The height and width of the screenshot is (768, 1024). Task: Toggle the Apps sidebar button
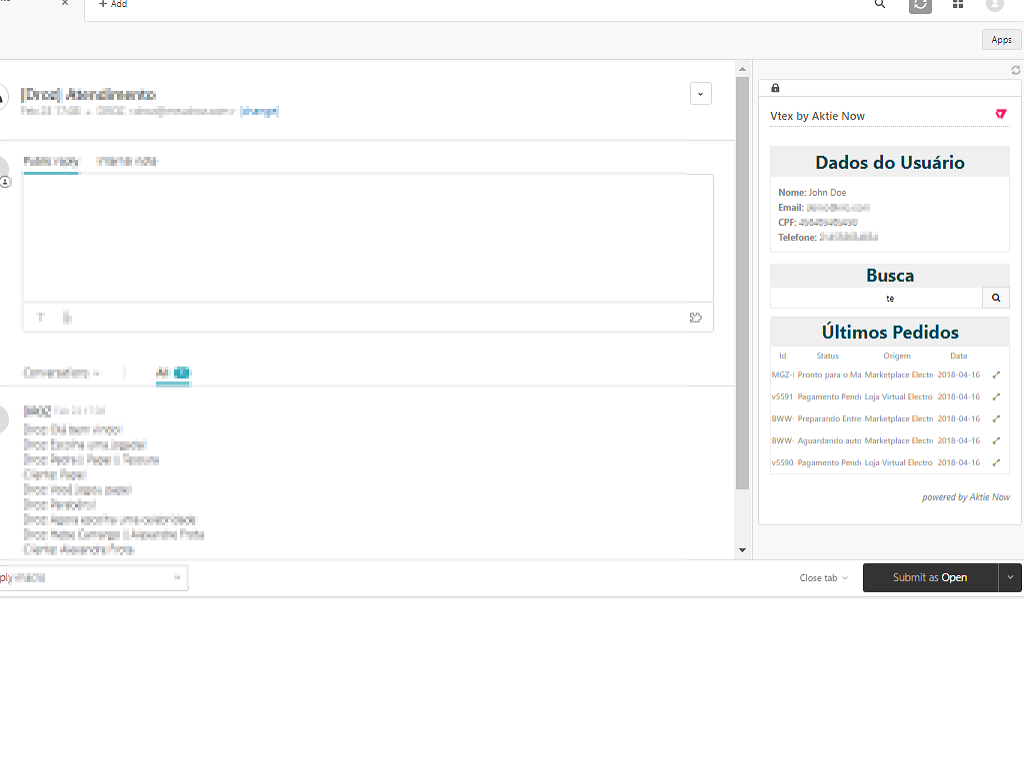pyautogui.click(x=1001, y=40)
